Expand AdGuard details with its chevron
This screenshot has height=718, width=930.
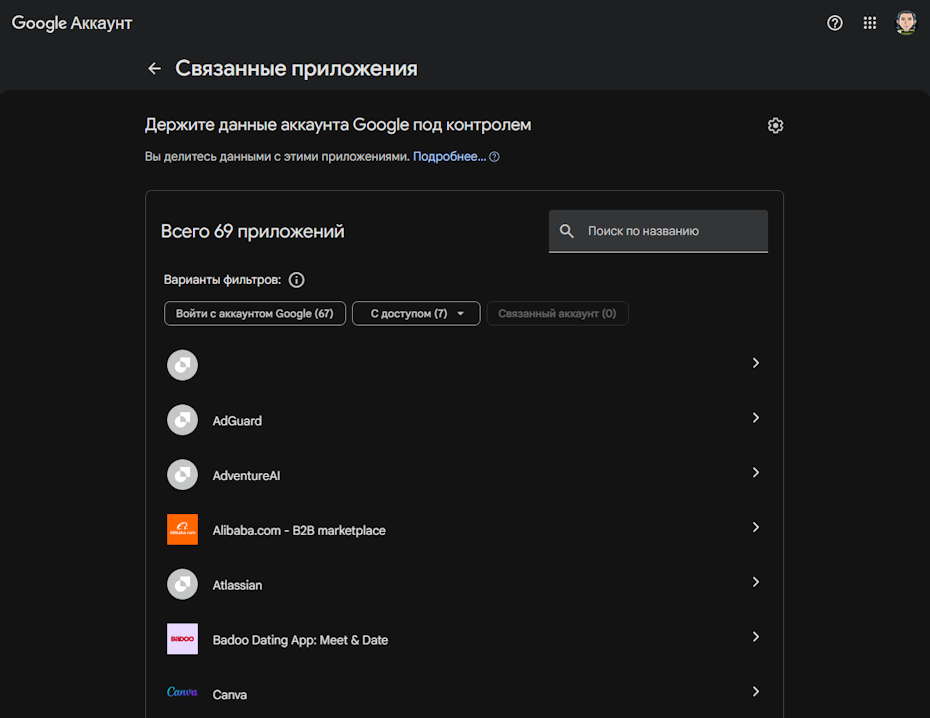coord(756,418)
